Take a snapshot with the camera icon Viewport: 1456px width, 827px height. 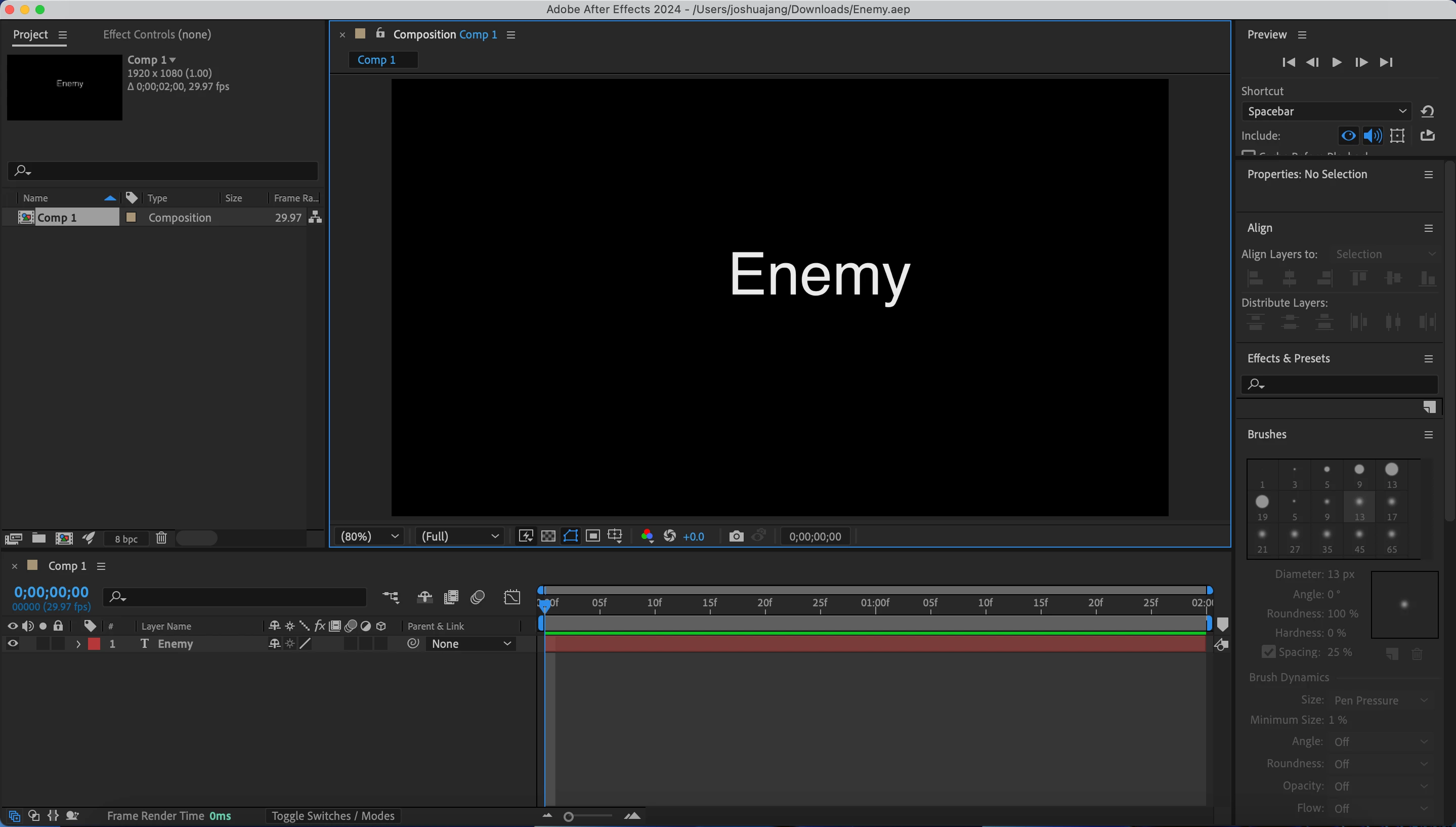tap(736, 536)
